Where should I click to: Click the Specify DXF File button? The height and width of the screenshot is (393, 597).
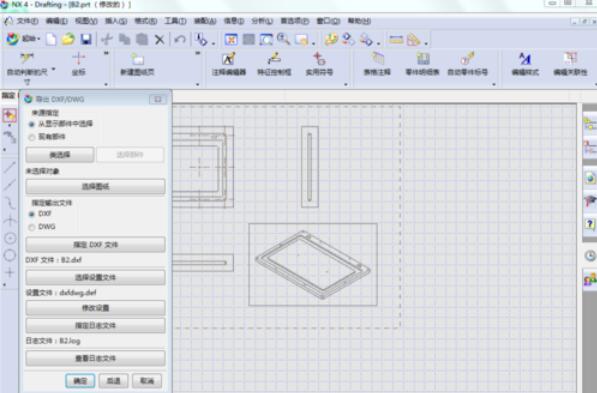tap(96, 244)
